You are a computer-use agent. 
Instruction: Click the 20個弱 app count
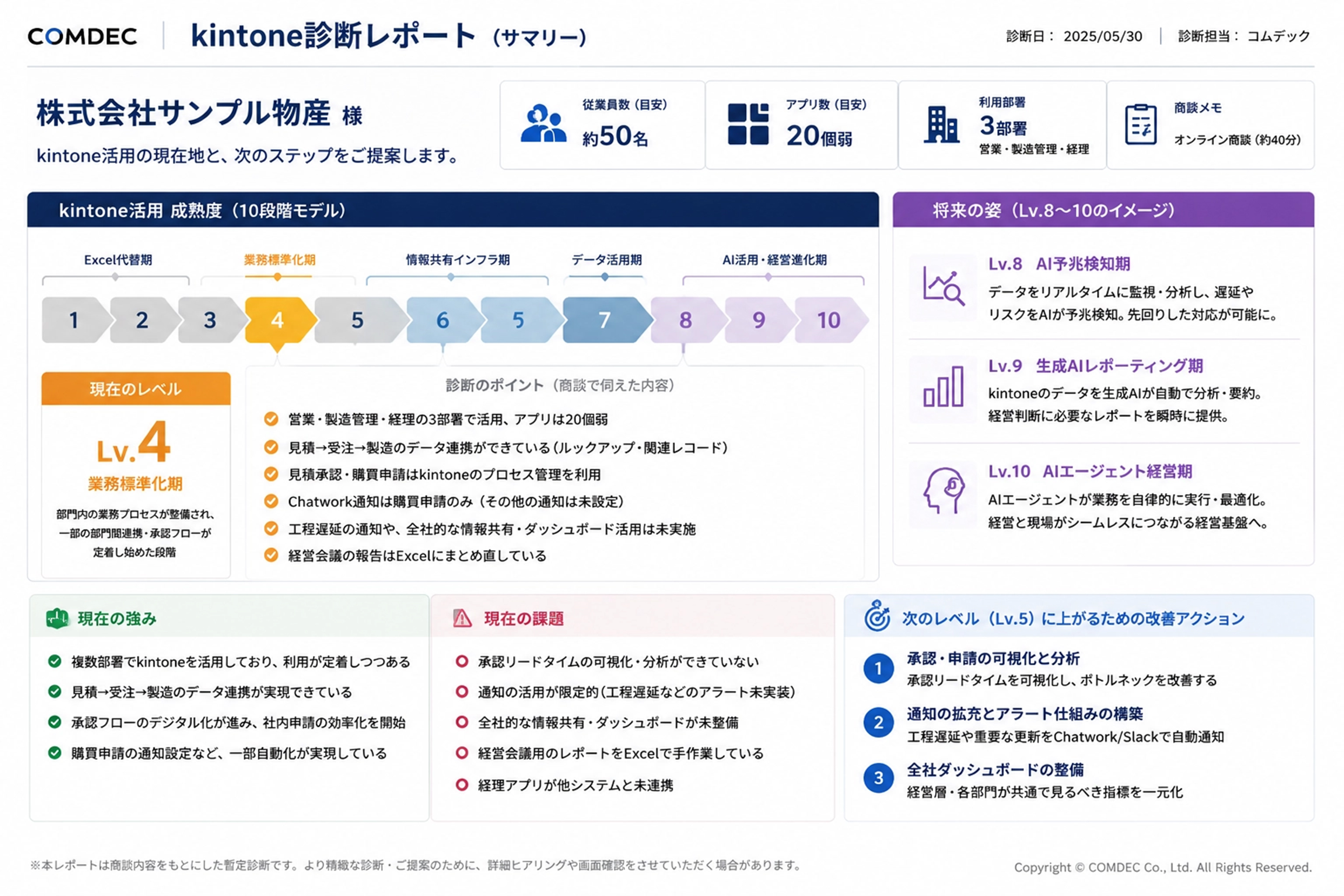[x=819, y=136]
